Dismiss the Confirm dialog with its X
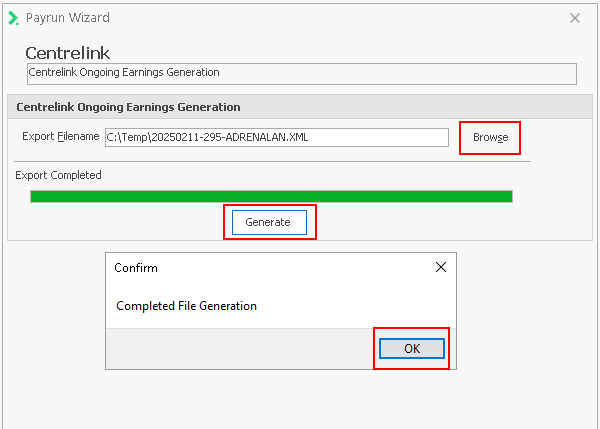 tap(440, 268)
